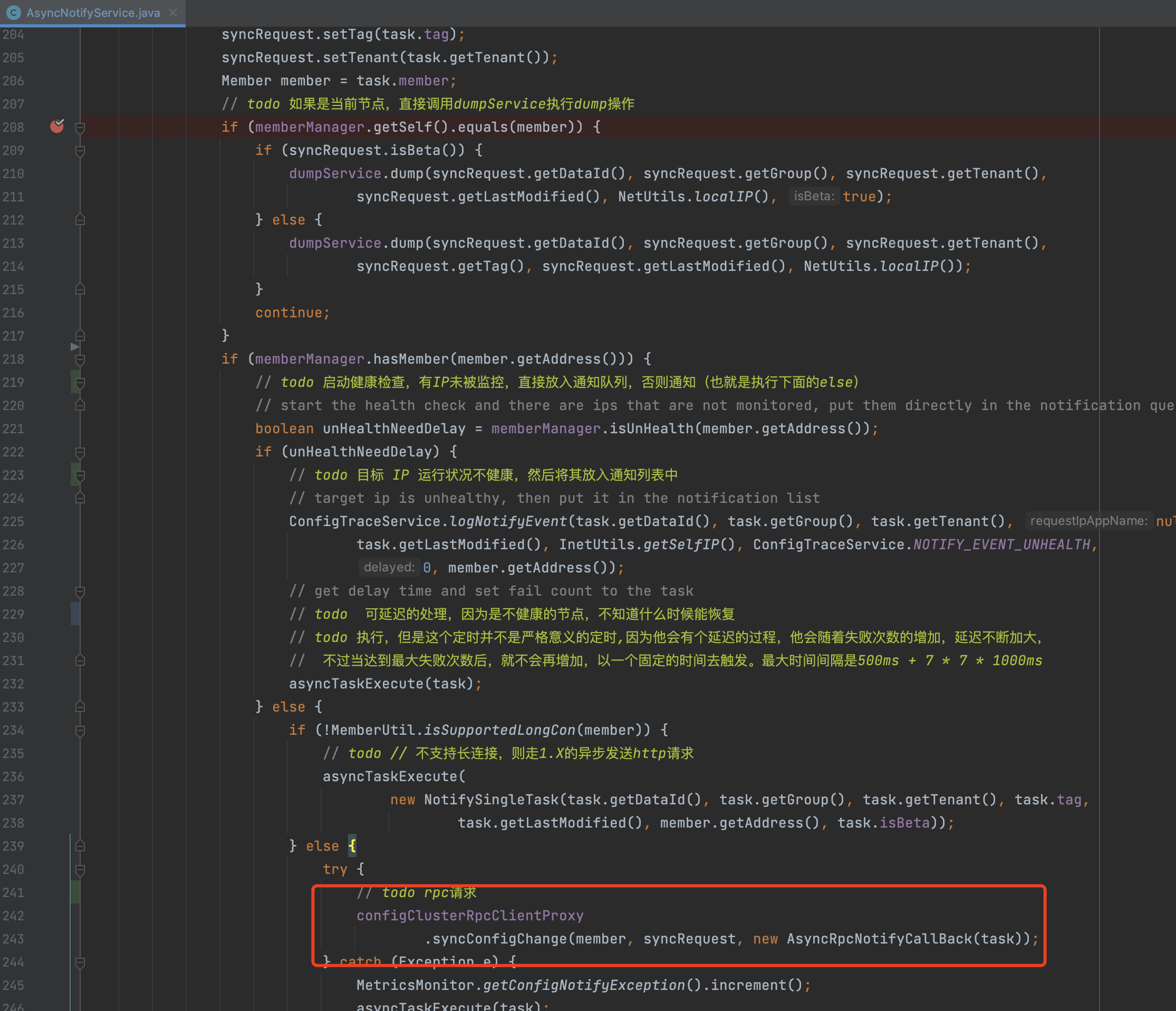Select the AsyncNotifyService.java editor tab
This screenshot has height=1011, width=1176.
coord(93,13)
